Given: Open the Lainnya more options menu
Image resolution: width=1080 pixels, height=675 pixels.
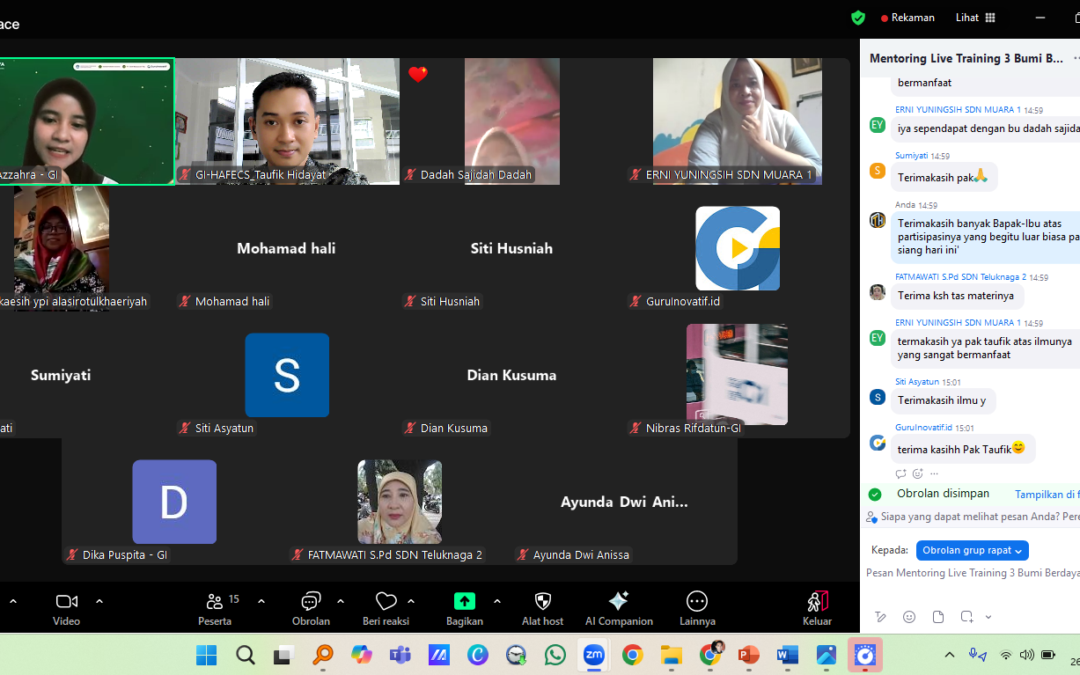Looking at the screenshot, I should (x=697, y=609).
